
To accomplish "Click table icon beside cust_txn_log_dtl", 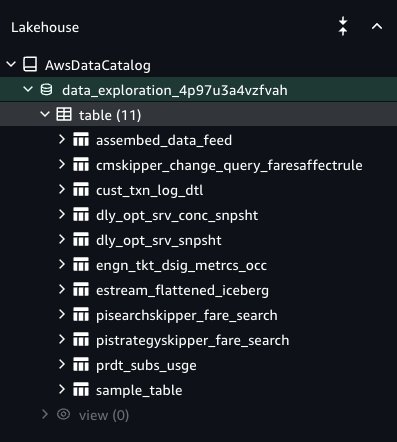I will point(81,189).
